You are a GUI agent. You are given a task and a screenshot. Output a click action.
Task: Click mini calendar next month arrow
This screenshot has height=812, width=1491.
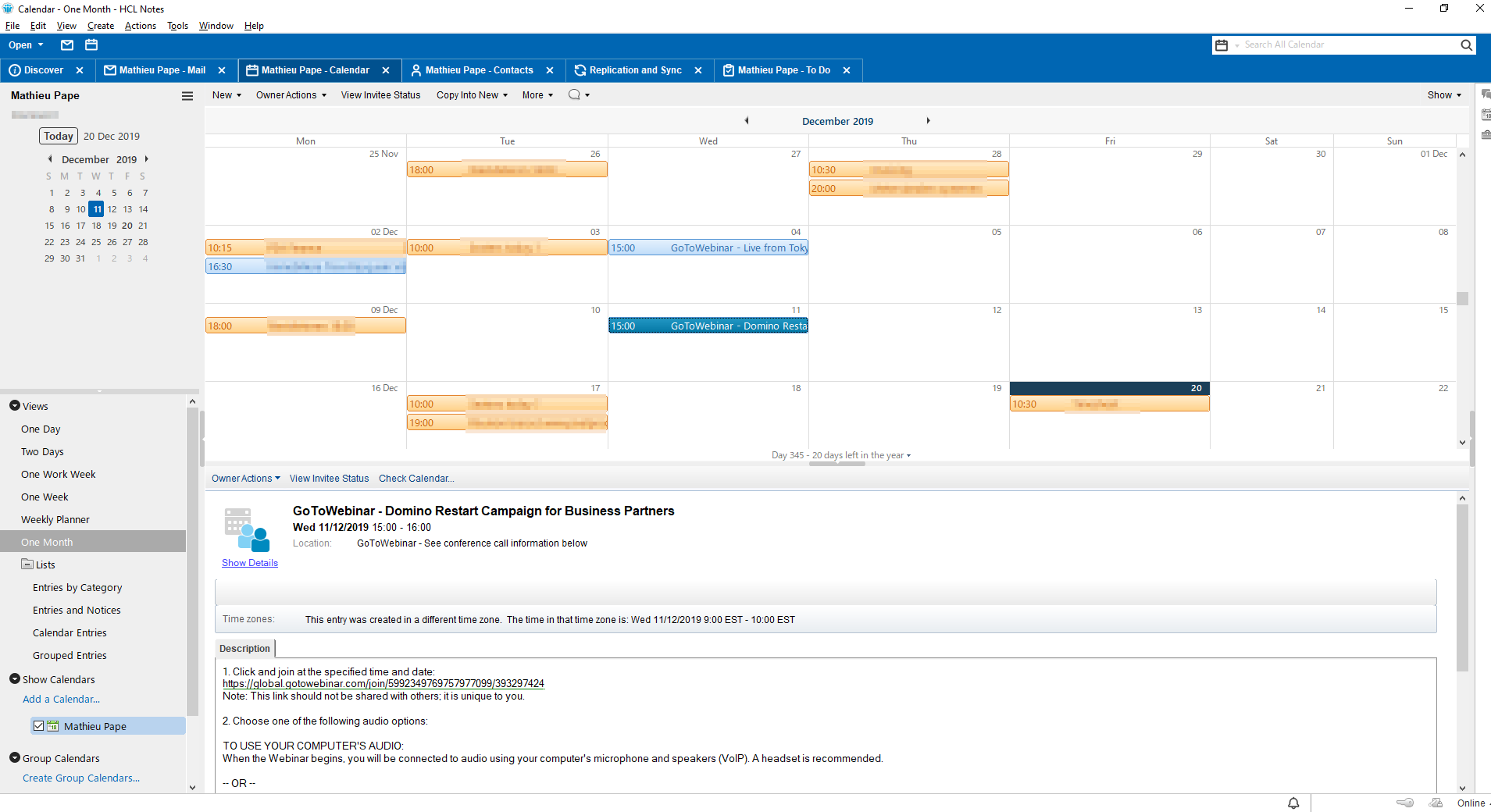click(146, 159)
